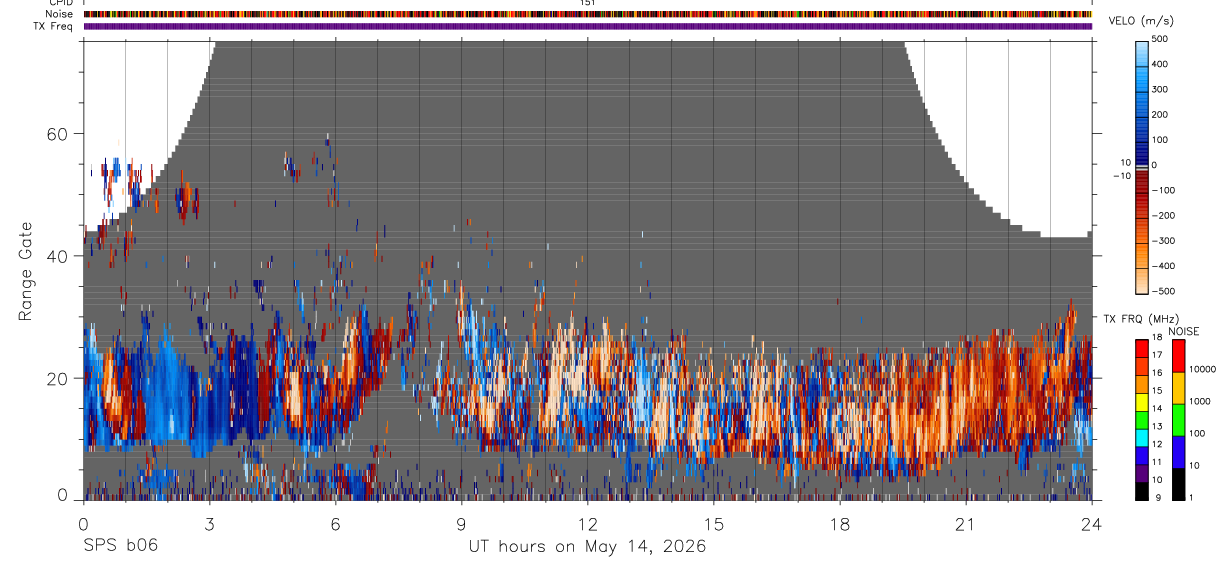
Task: Select the red 17–18 MHz TX FRQ swatch
Action: click(1142, 348)
